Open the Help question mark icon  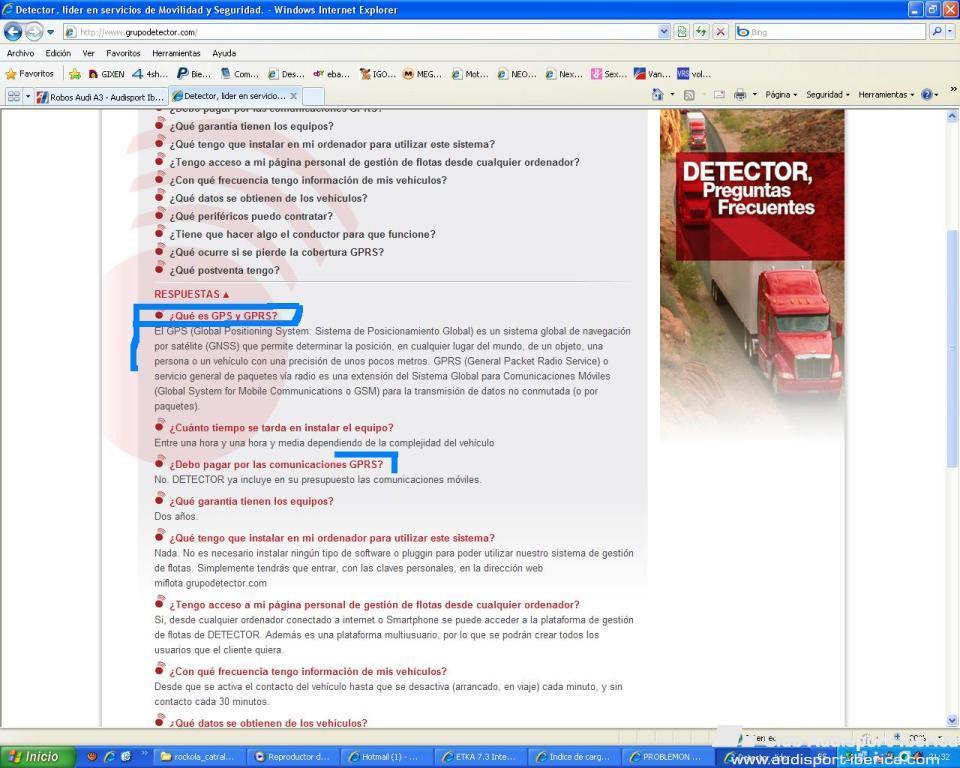tap(927, 95)
